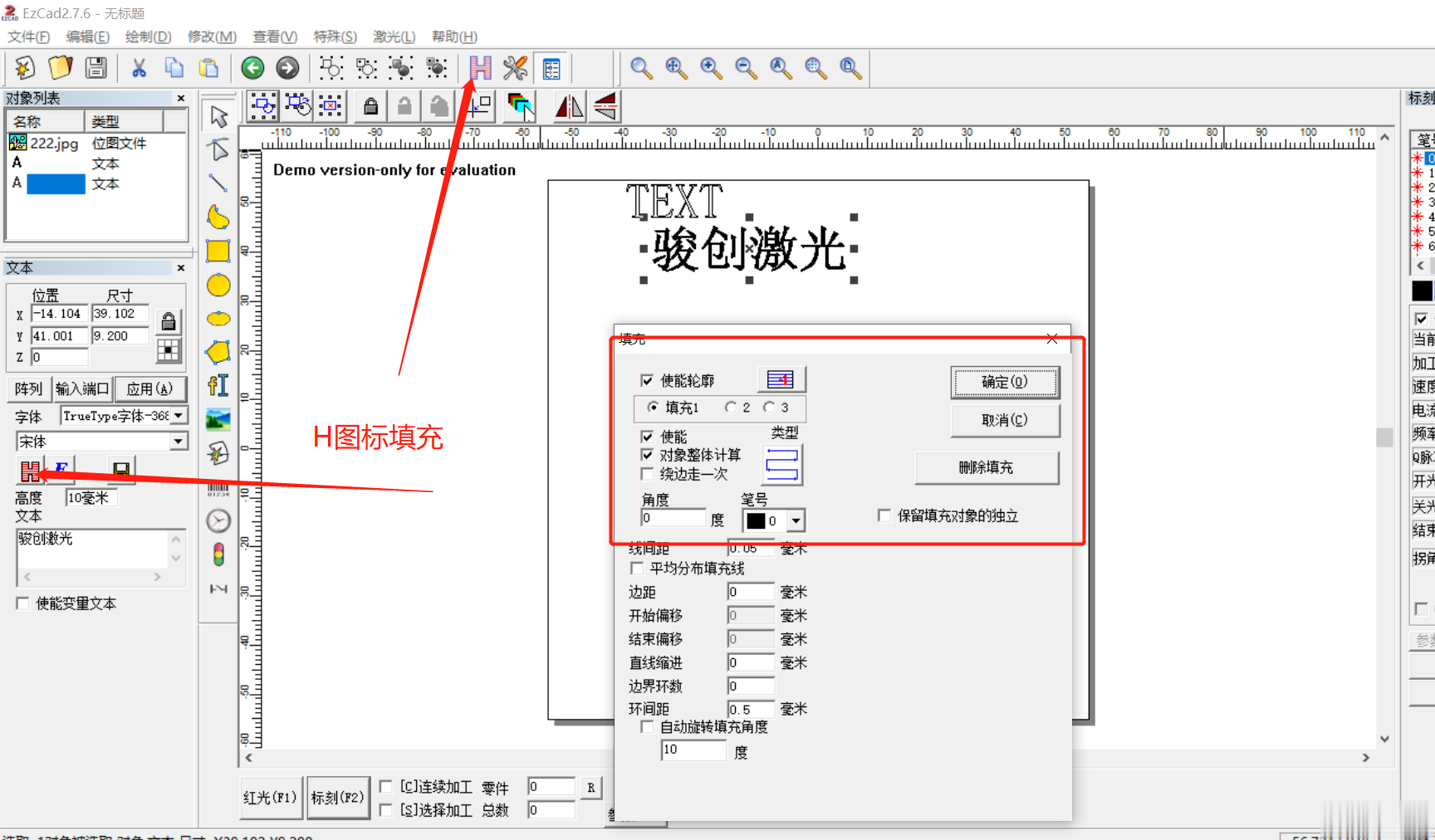Redo with the dark right arrow
The height and width of the screenshot is (840, 1435).
[x=287, y=67]
